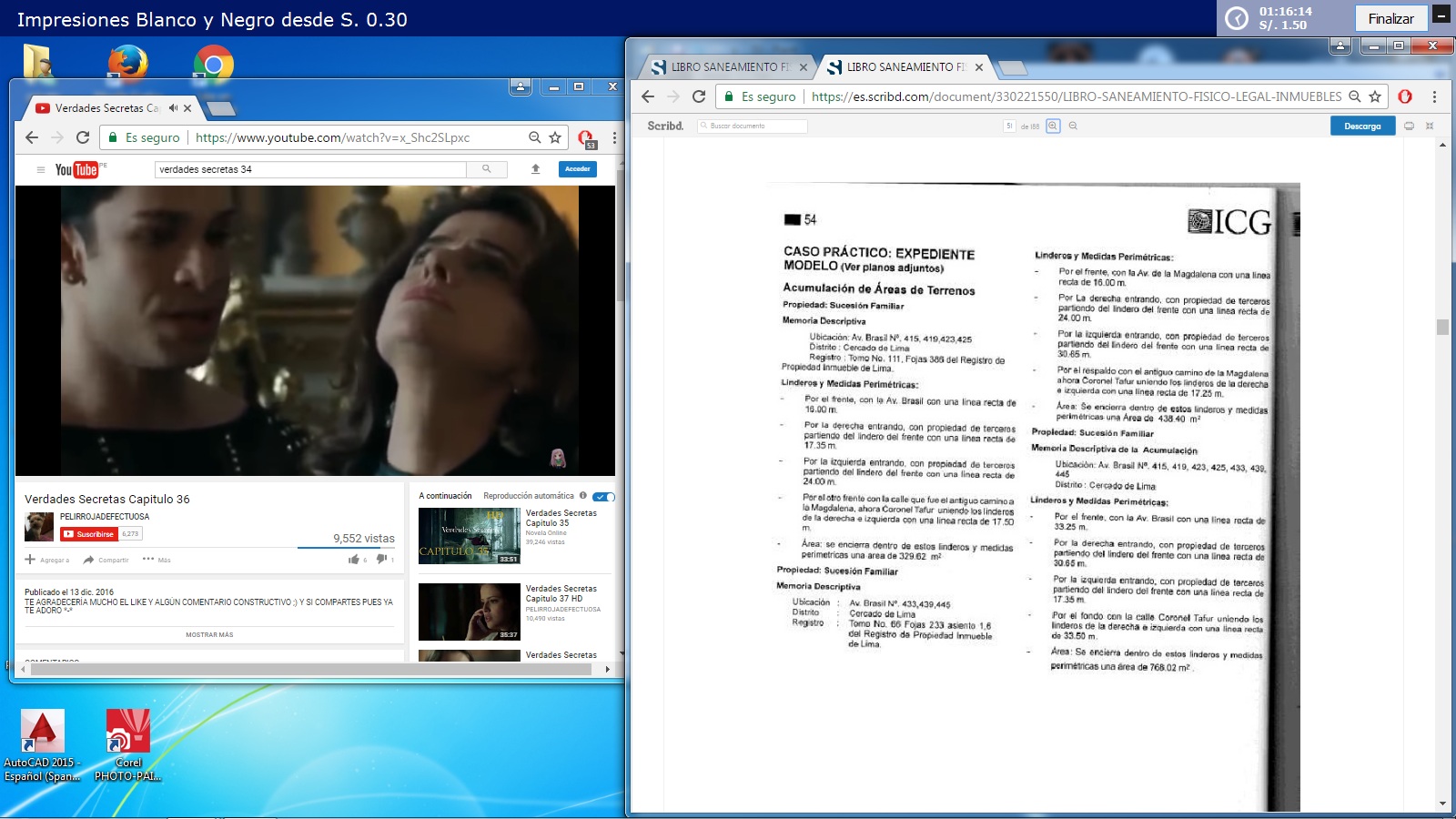Open the Más options under the video
The image size is (1456, 819).
tap(157, 560)
